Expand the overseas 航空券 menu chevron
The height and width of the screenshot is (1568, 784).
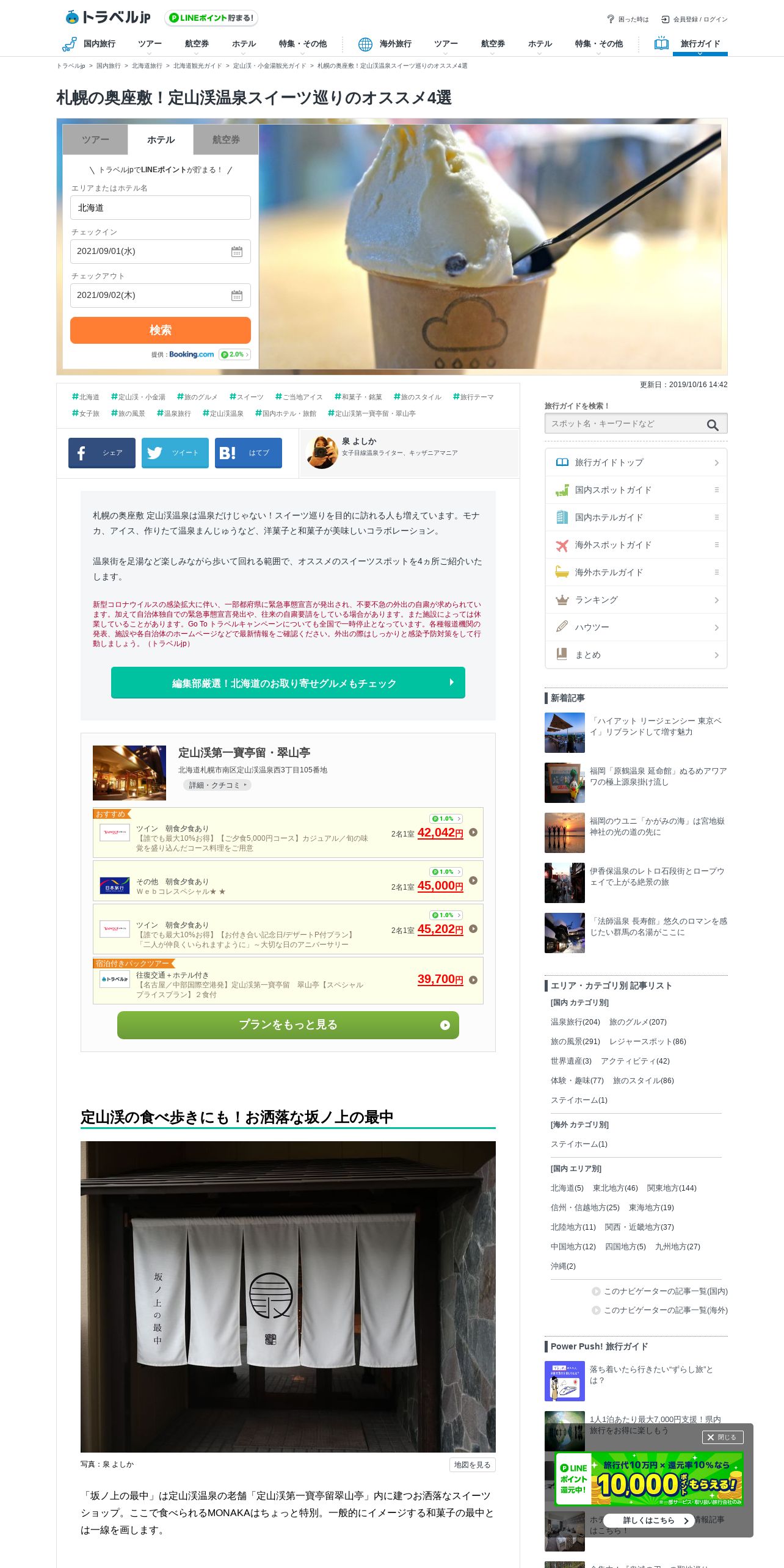point(493,53)
